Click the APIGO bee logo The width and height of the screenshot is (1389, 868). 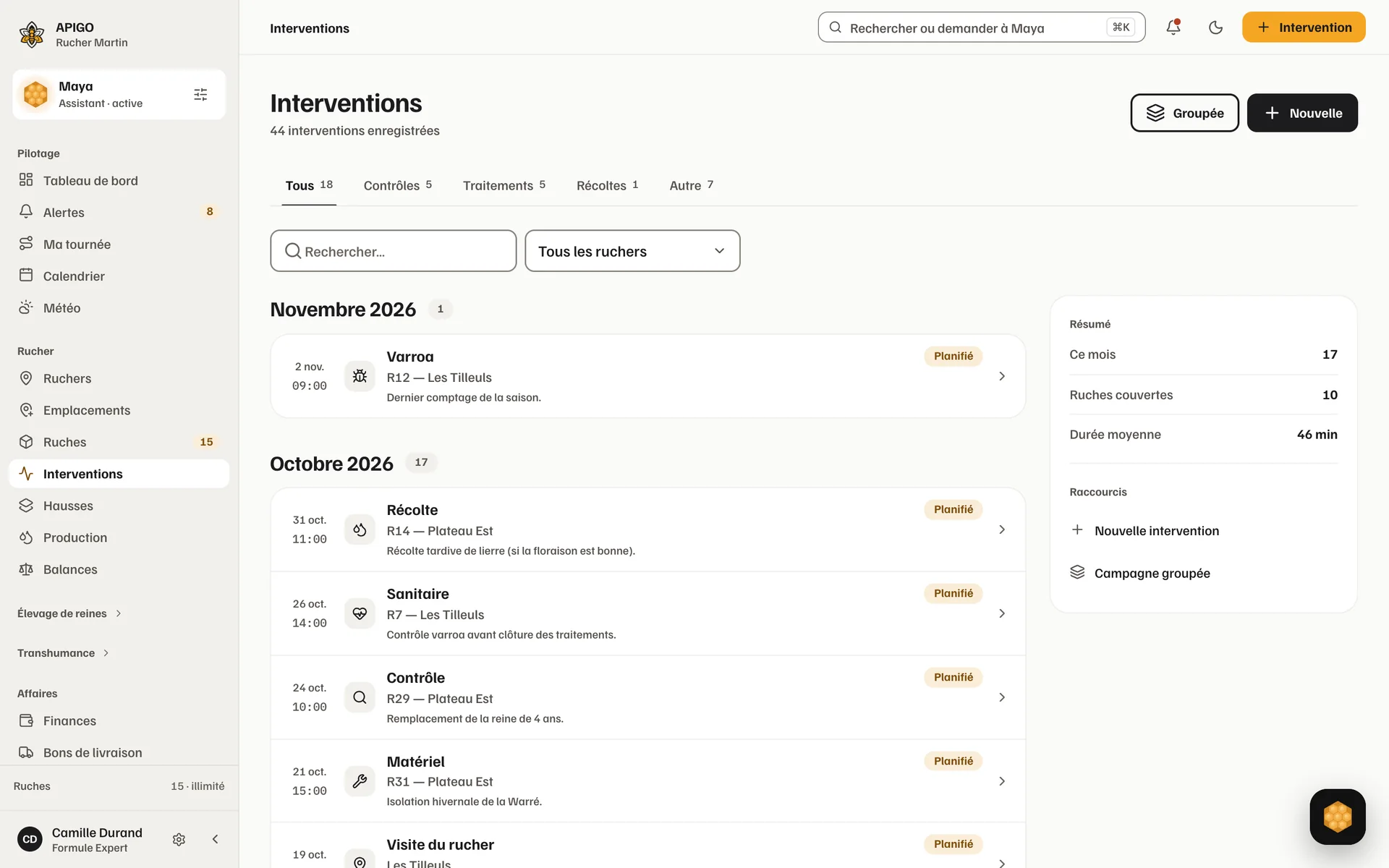(x=32, y=34)
